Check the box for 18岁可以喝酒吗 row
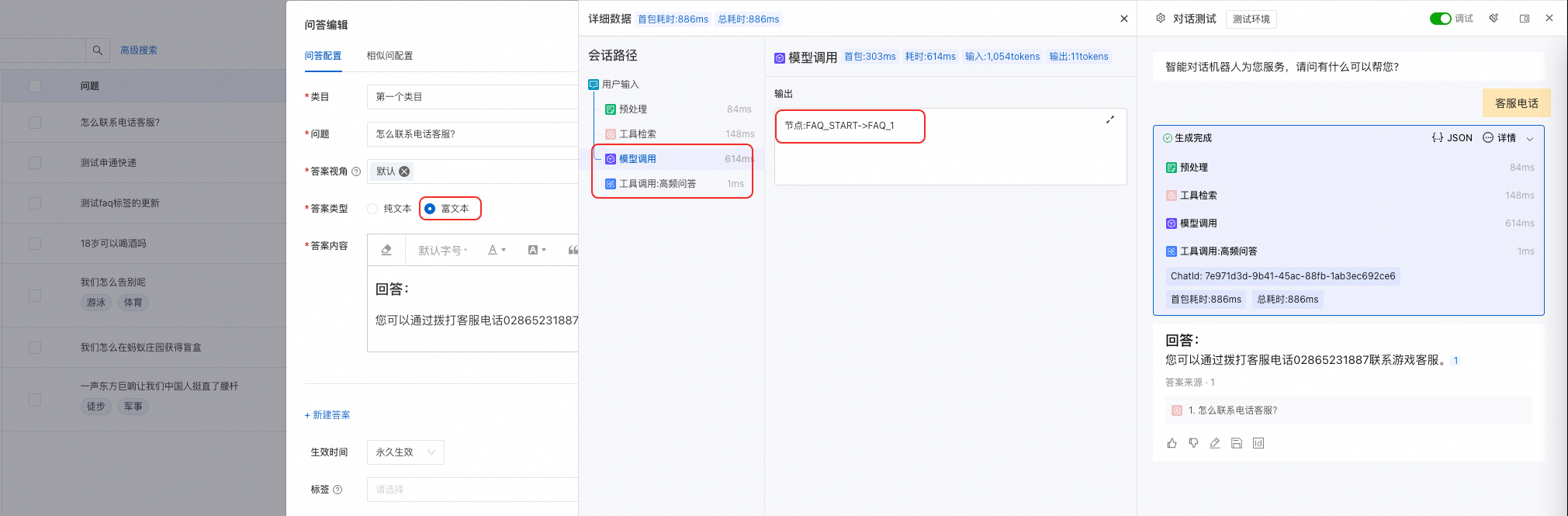 tap(35, 244)
